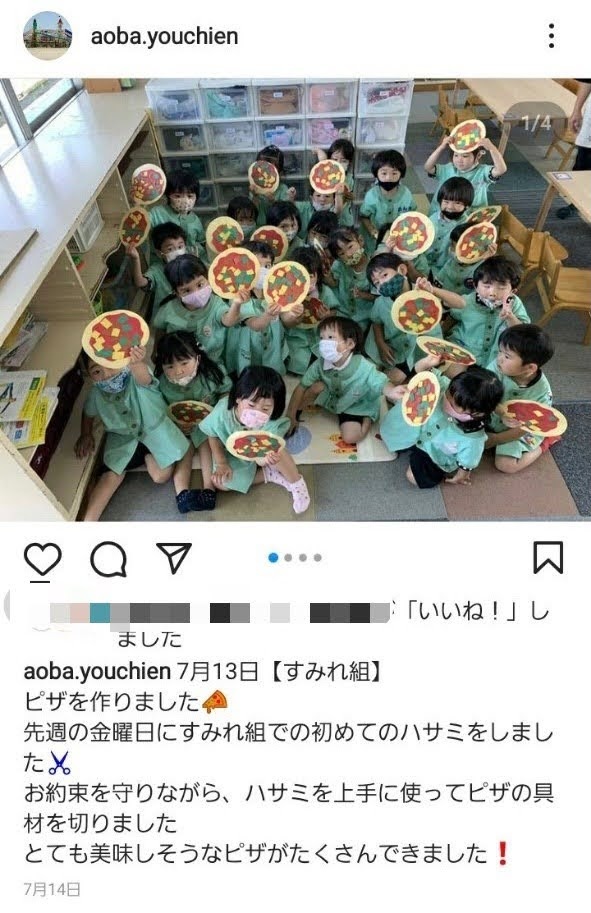This screenshot has height=913, width=591.
Task: Click the 7月14日 post timestamp
Action: tap(51, 889)
